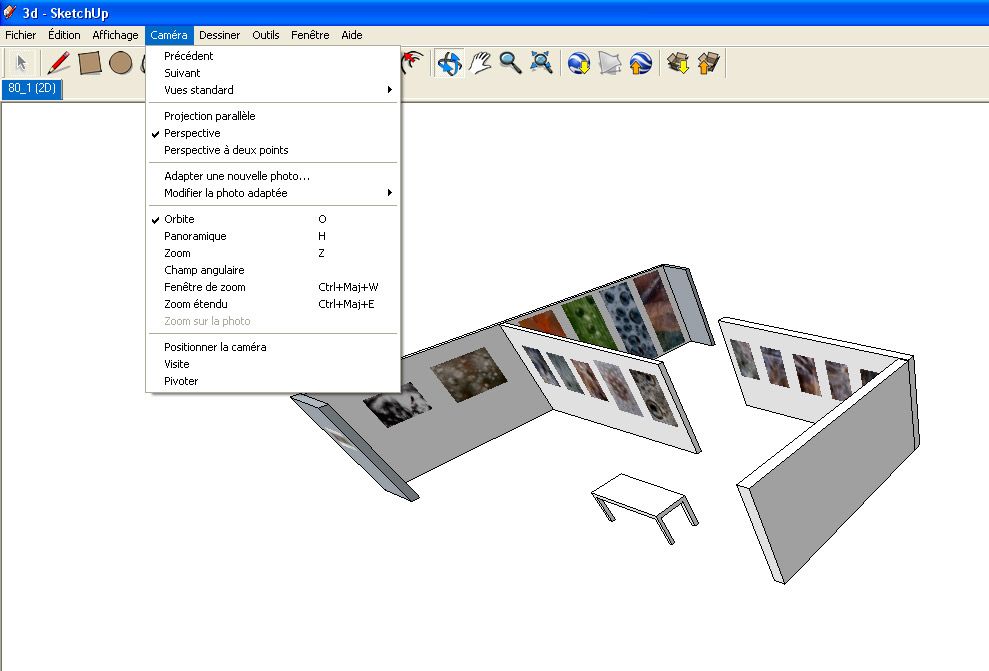This screenshot has width=989, height=671.
Task: Click the partially hidden red arrow tool icon
Action: pyautogui.click(x=413, y=63)
